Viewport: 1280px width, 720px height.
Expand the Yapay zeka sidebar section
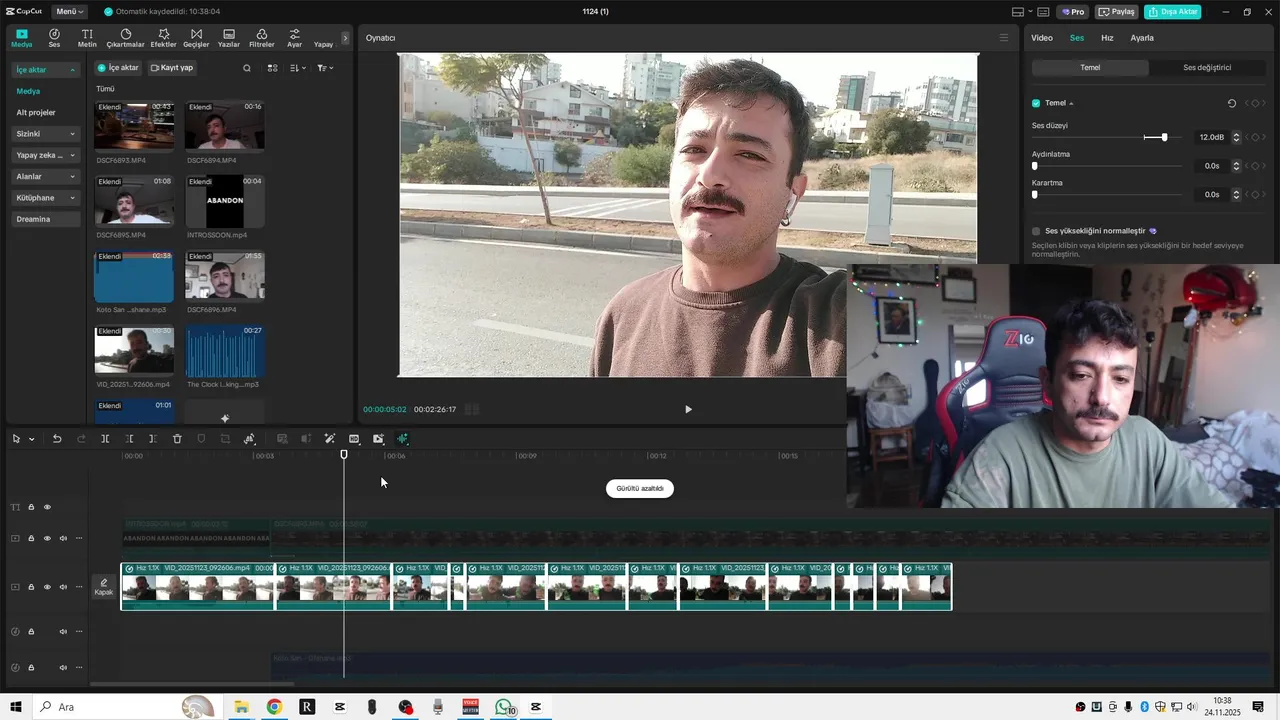72,155
